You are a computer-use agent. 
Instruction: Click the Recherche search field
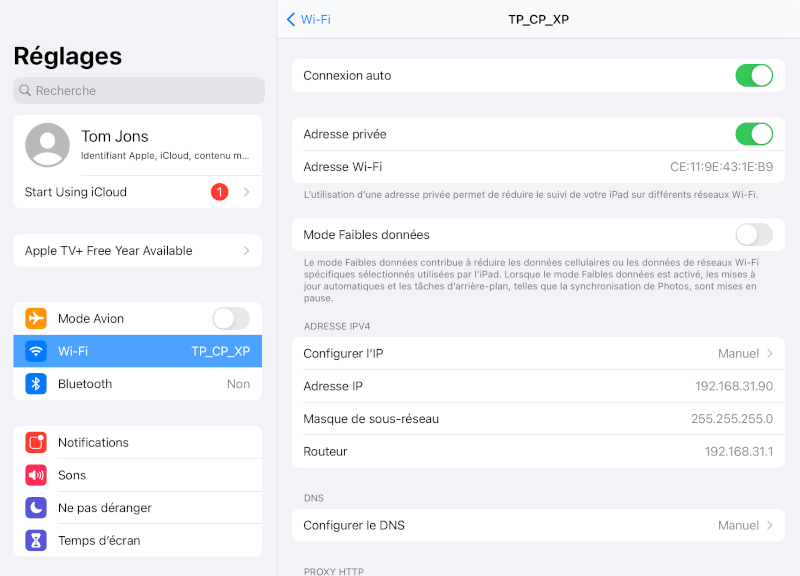click(x=138, y=90)
